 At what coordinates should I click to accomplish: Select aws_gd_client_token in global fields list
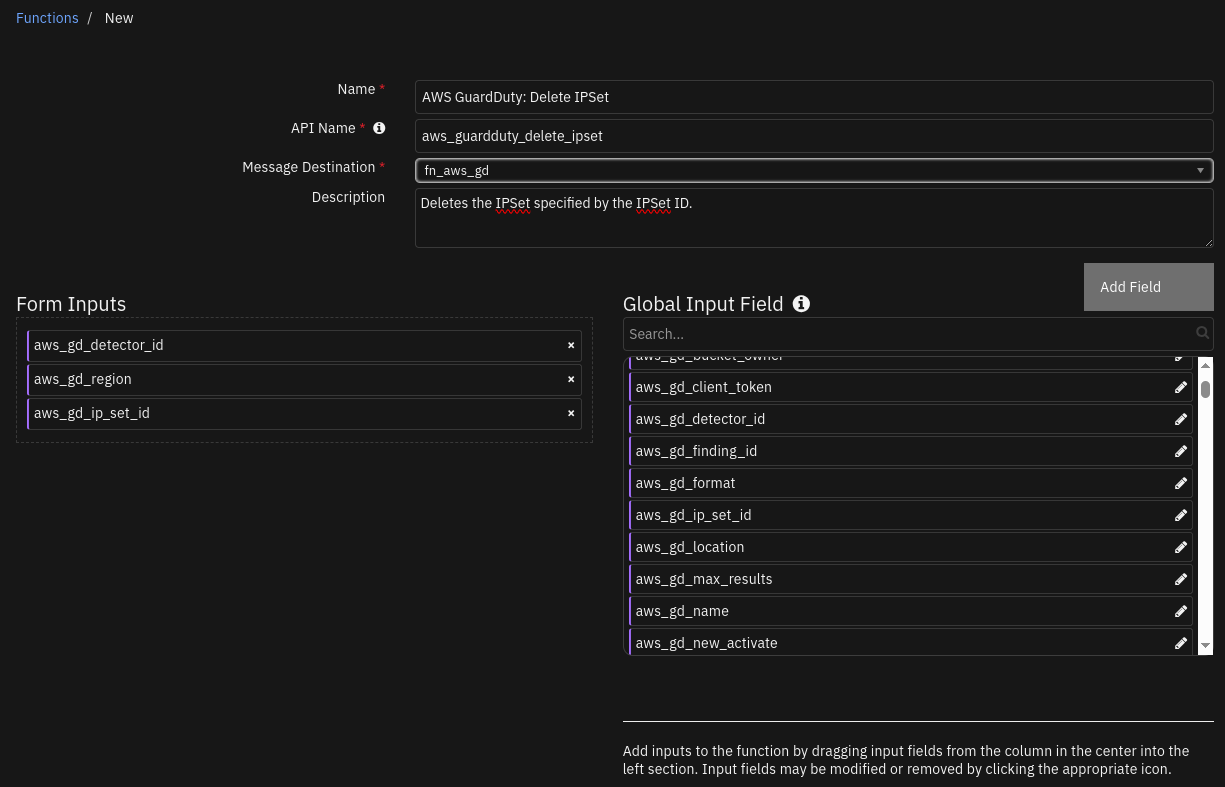pos(911,387)
